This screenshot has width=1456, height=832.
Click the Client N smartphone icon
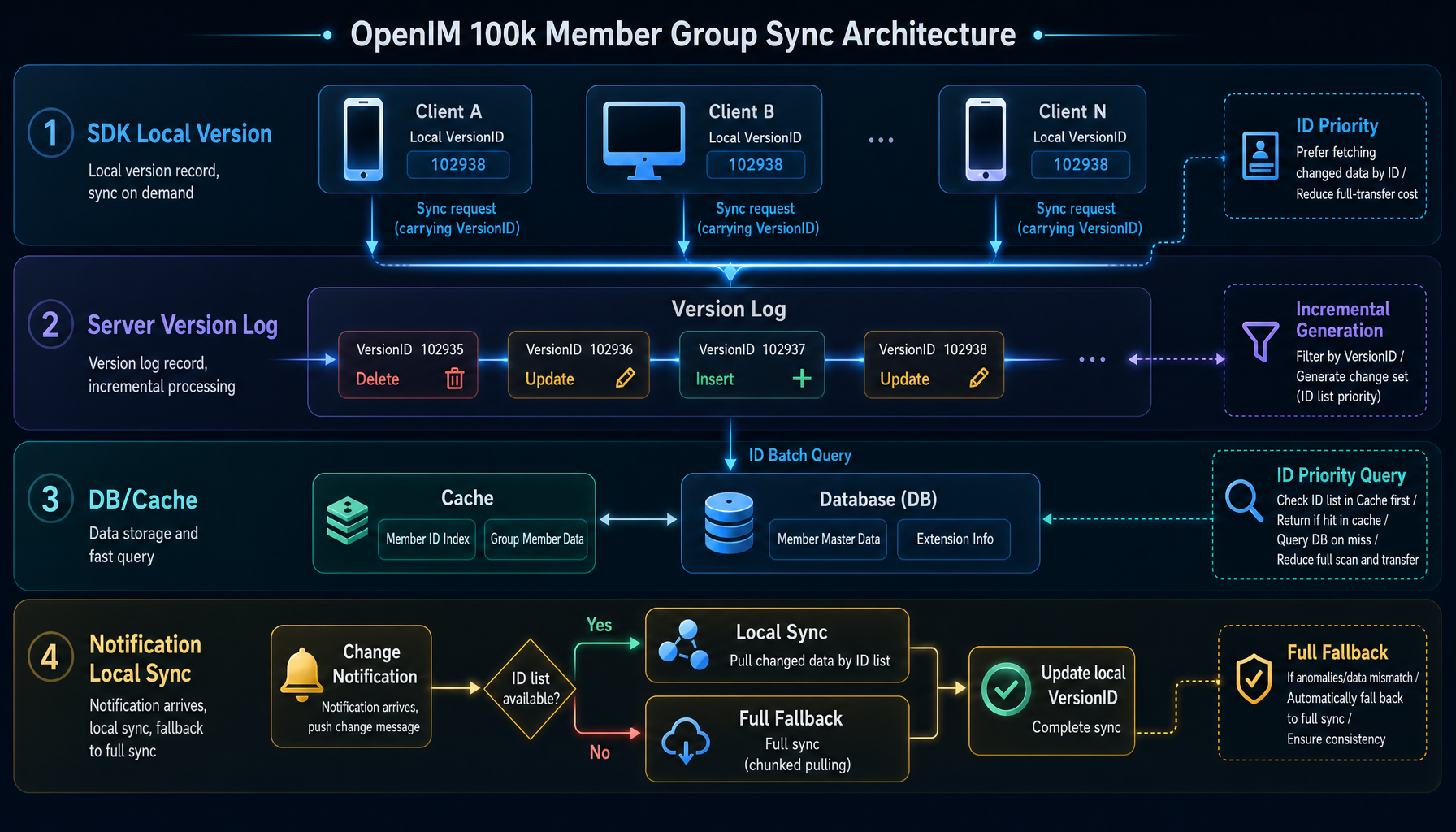986,139
